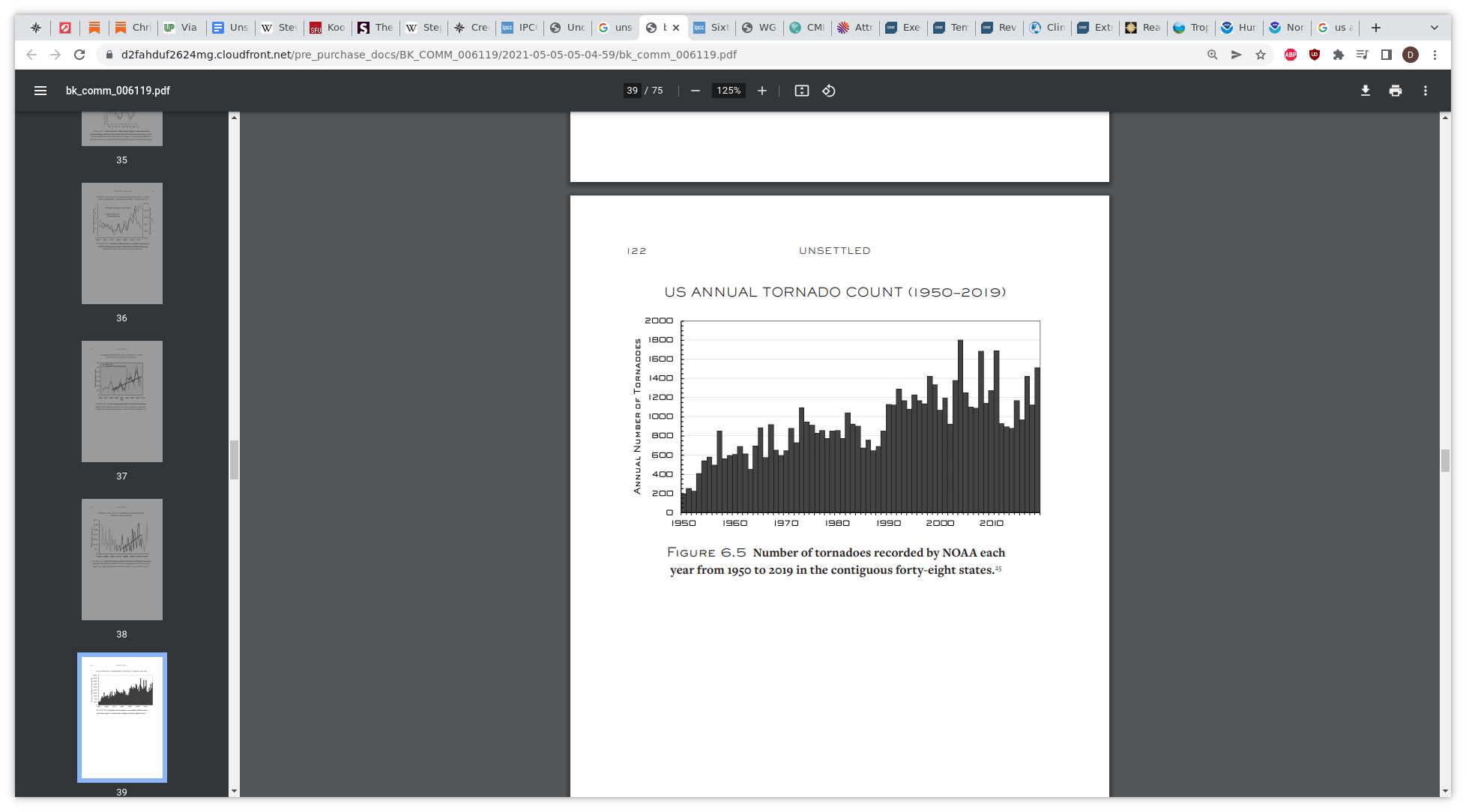
Task: Bookmark this page with the star icon
Action: coord(1261,55)
